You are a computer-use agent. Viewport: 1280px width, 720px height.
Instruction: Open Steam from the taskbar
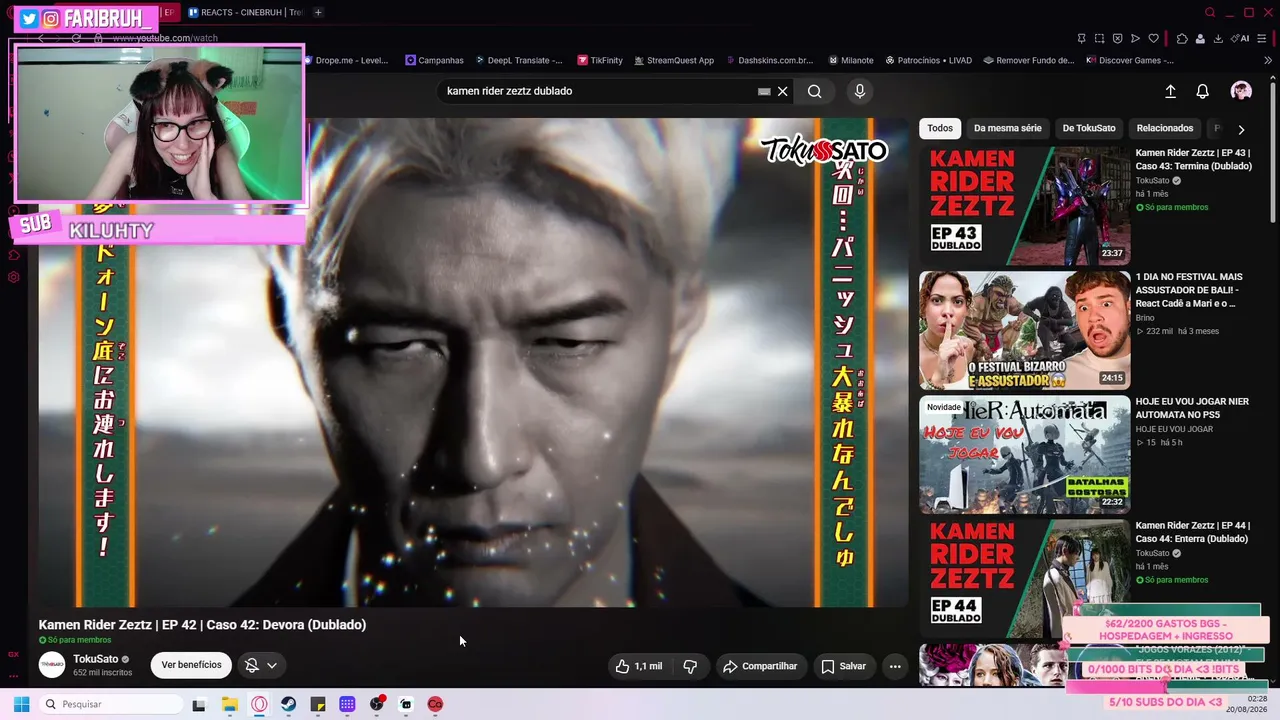288,705
